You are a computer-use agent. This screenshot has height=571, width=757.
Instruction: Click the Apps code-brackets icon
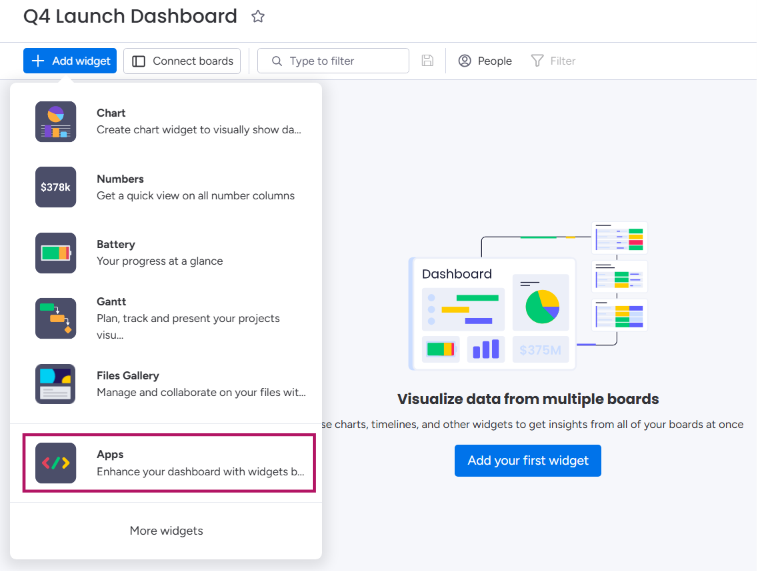[56, 463]
